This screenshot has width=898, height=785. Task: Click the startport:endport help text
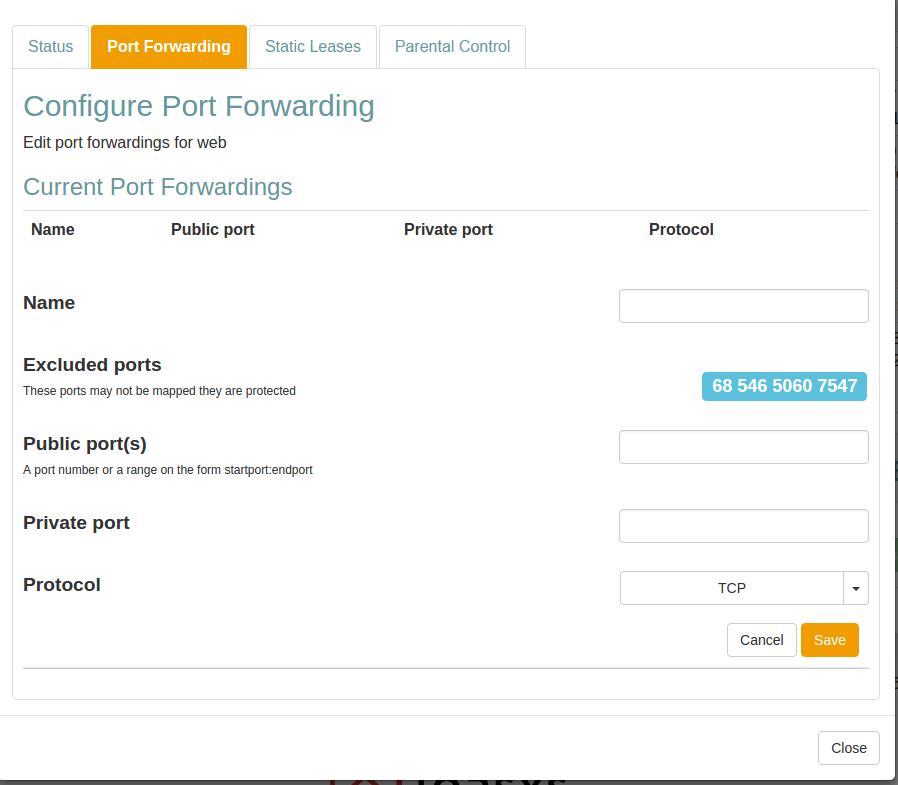click(x=168, y=469)
